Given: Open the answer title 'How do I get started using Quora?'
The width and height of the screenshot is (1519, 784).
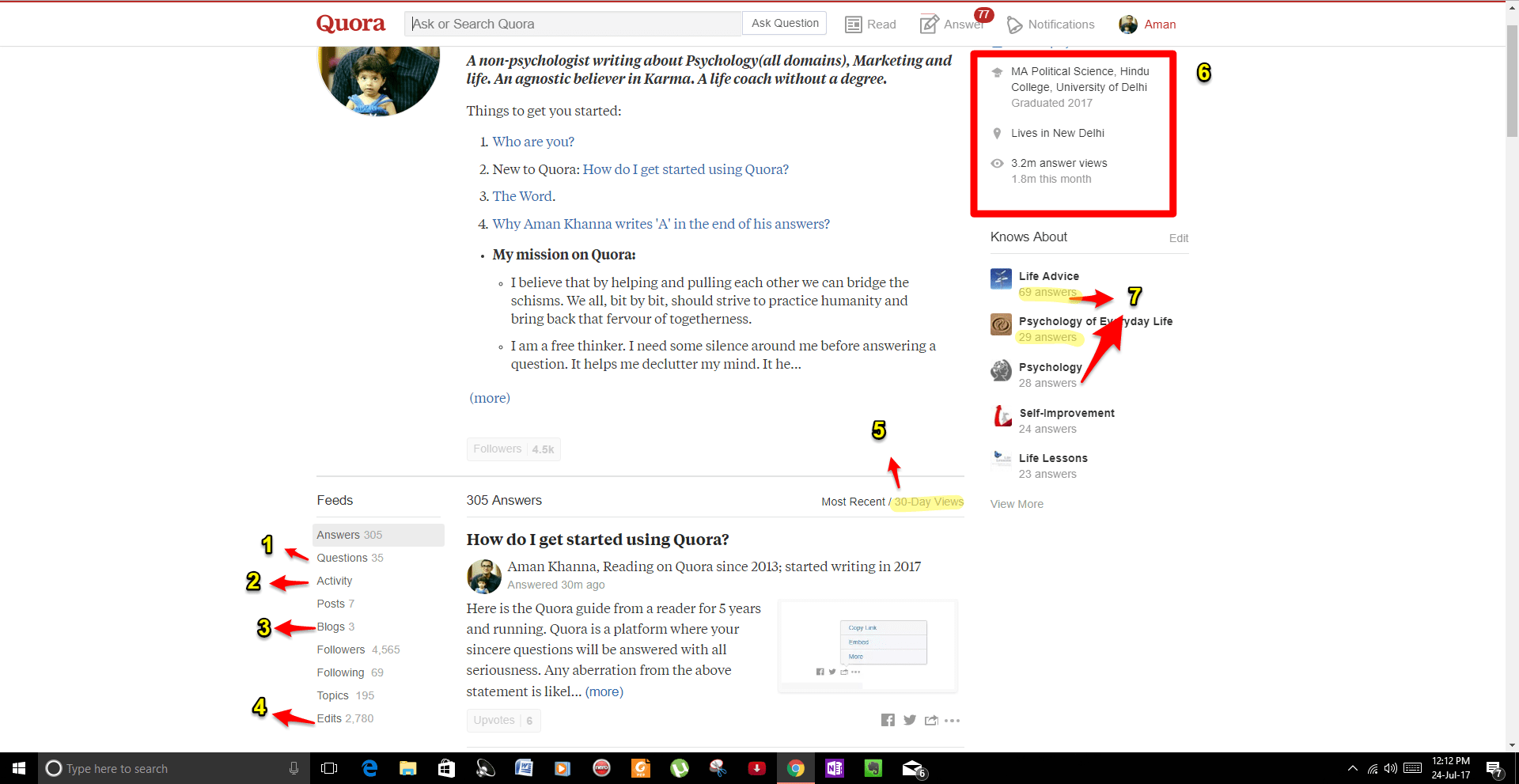Looking at the screenshot, I should point(597,540).
